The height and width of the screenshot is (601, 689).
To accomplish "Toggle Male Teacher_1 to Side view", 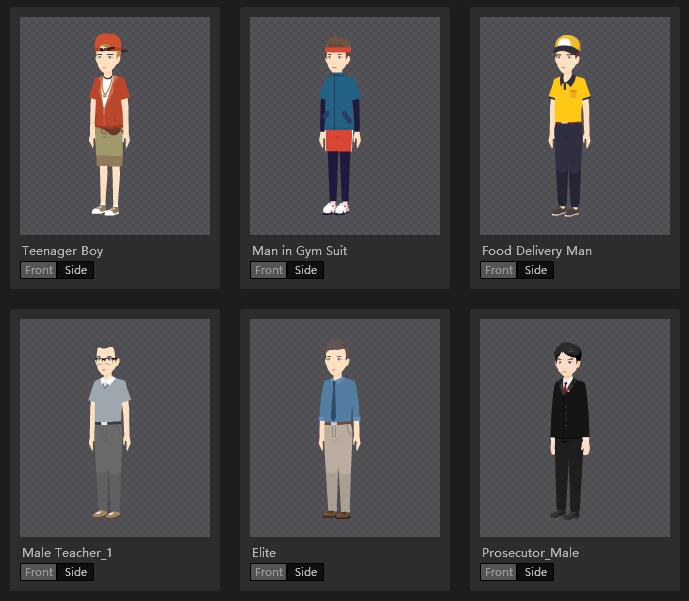I will pos(76,572).
